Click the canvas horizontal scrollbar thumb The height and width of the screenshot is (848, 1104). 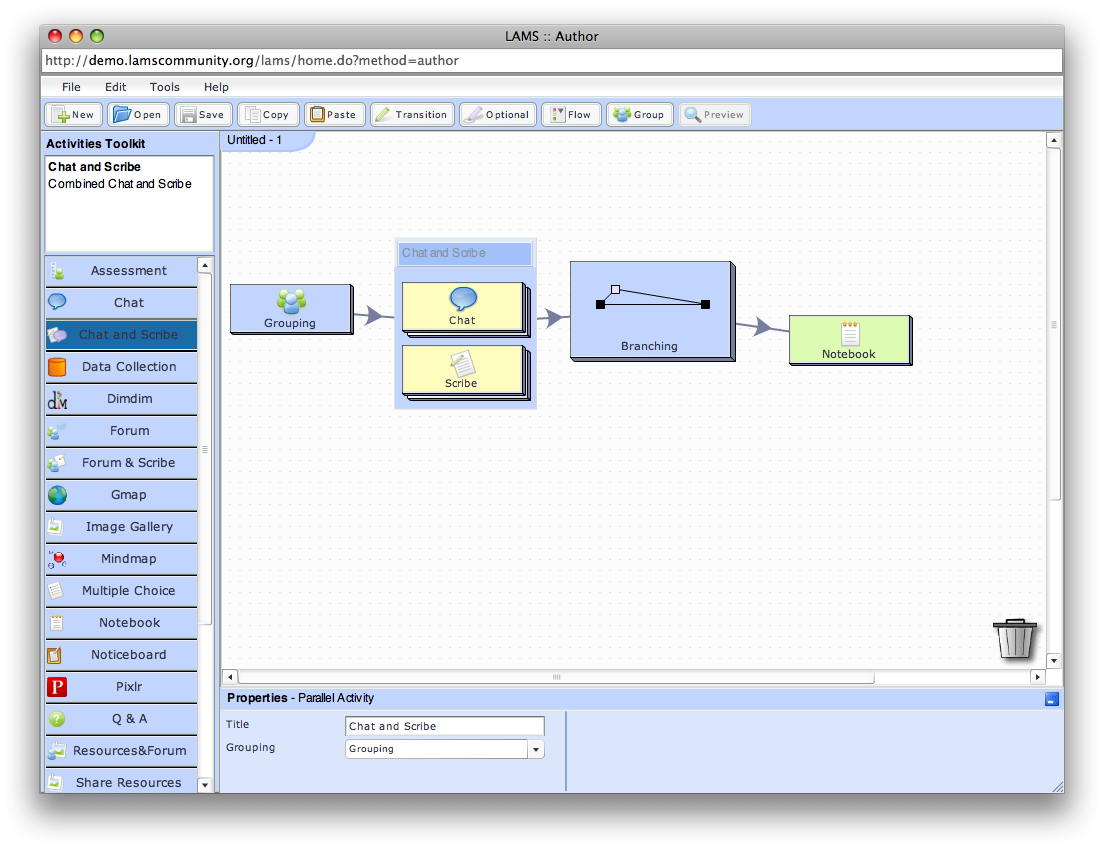[x=556, y=677]
